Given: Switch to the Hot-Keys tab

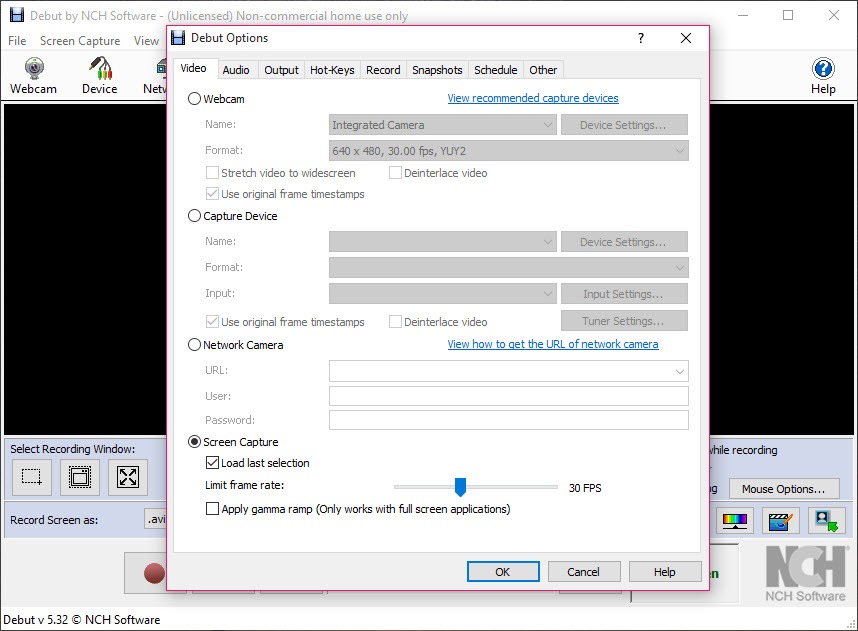Looking at the screenshot, I should [x=332, y=70].
